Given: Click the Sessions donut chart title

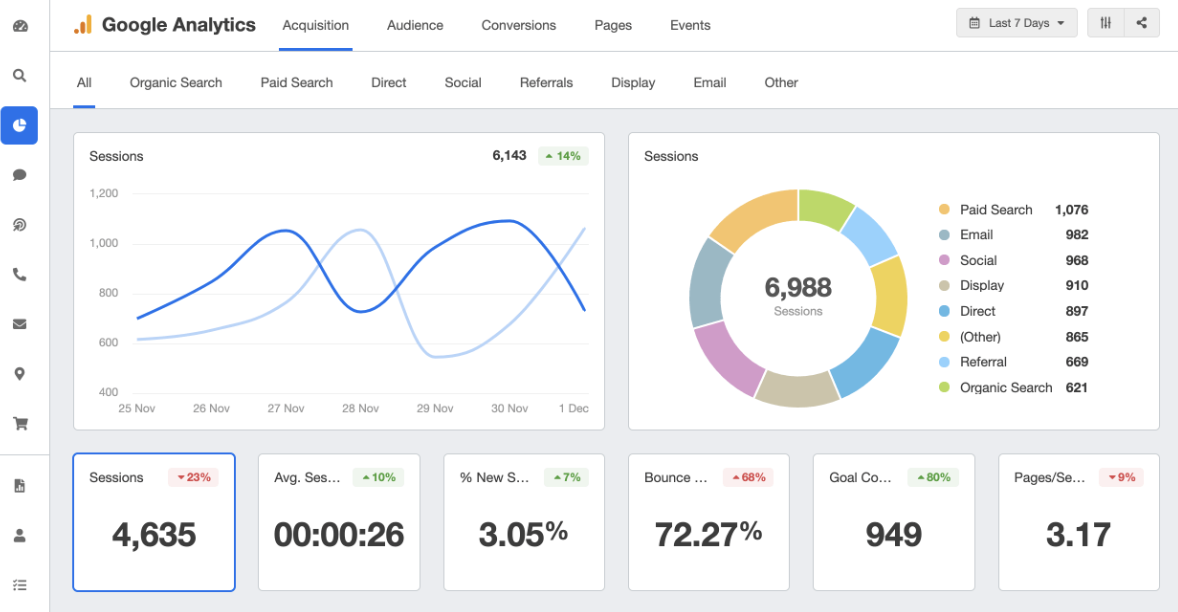Looking at the screenshot, I should [671, 156].
